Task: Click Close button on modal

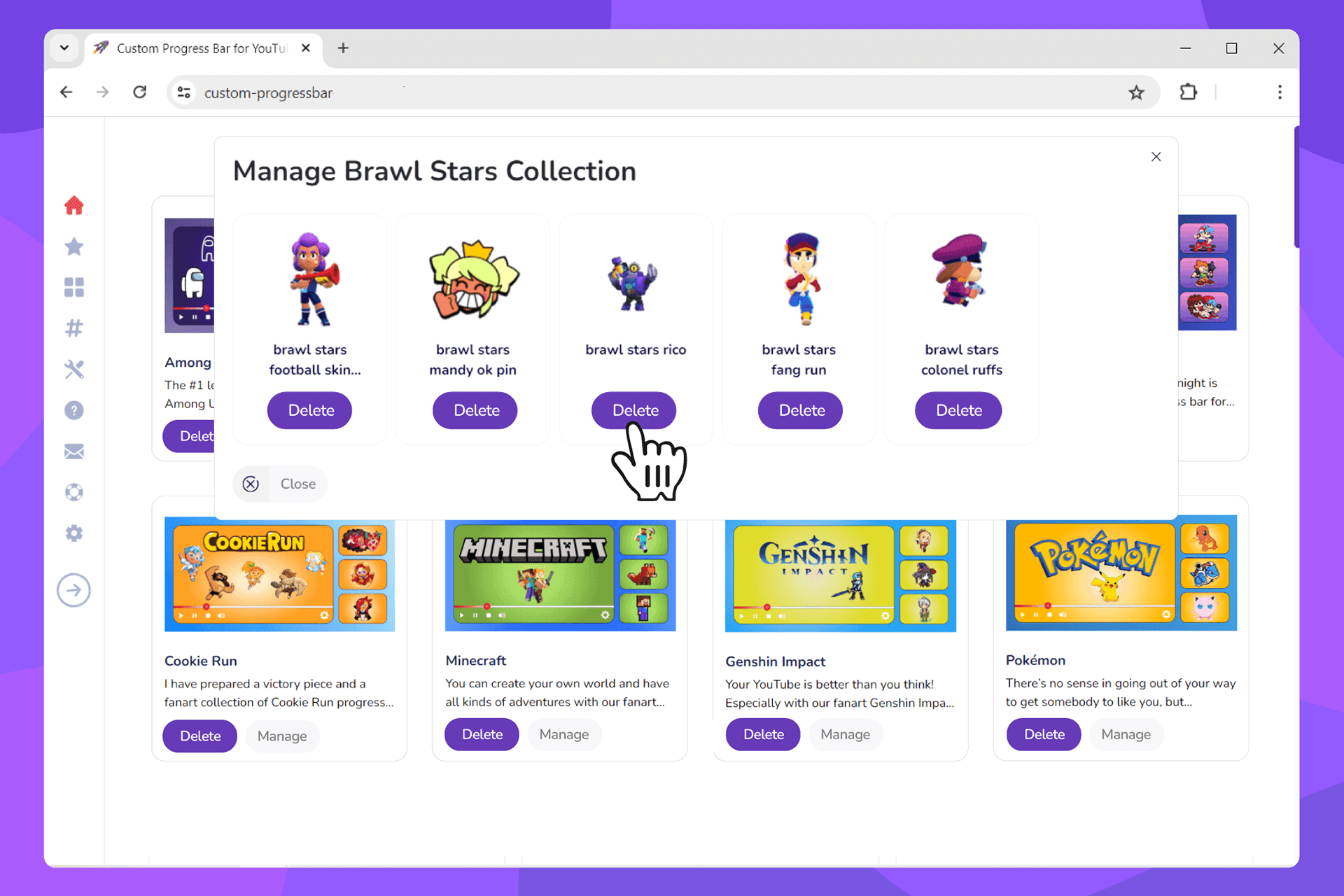Action: point(282,484)
